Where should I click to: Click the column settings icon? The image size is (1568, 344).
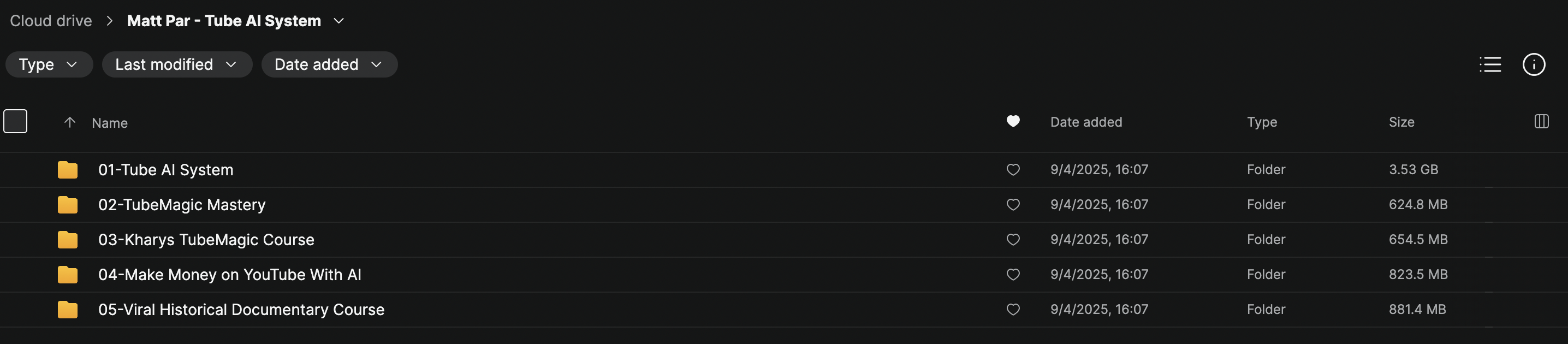1541,122
